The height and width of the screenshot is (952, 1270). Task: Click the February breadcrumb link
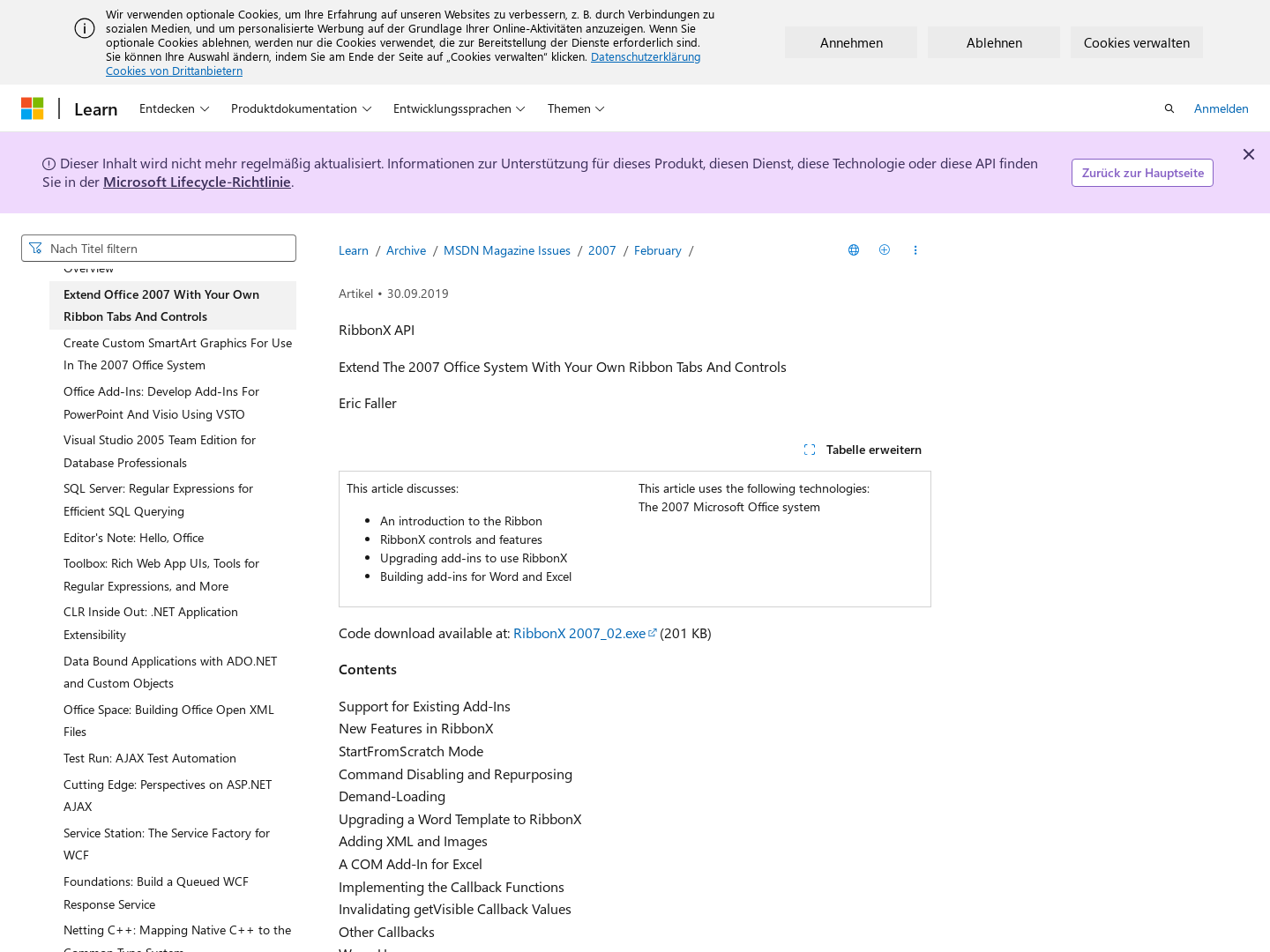pos(658,250)
